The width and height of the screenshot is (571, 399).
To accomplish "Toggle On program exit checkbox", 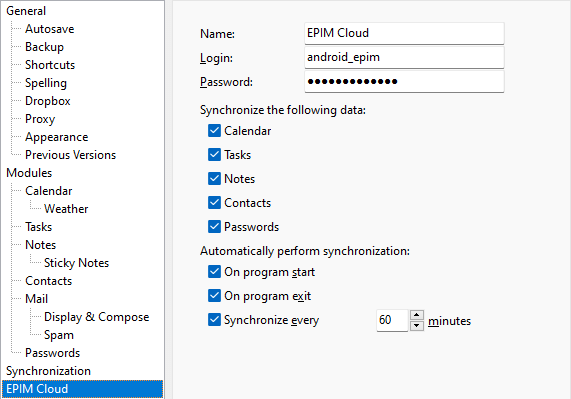I will point(214,296).
